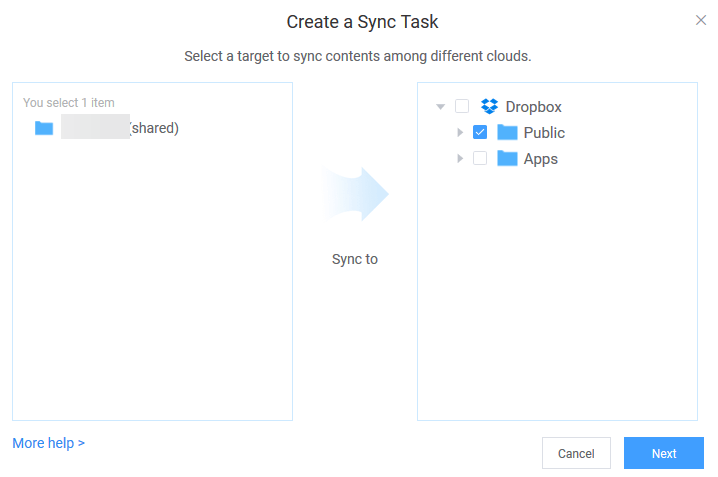The width and height of the screenshot is (718, 477).
Task: Click the large Sync to arrow graphic
Action: coord(356,193)
